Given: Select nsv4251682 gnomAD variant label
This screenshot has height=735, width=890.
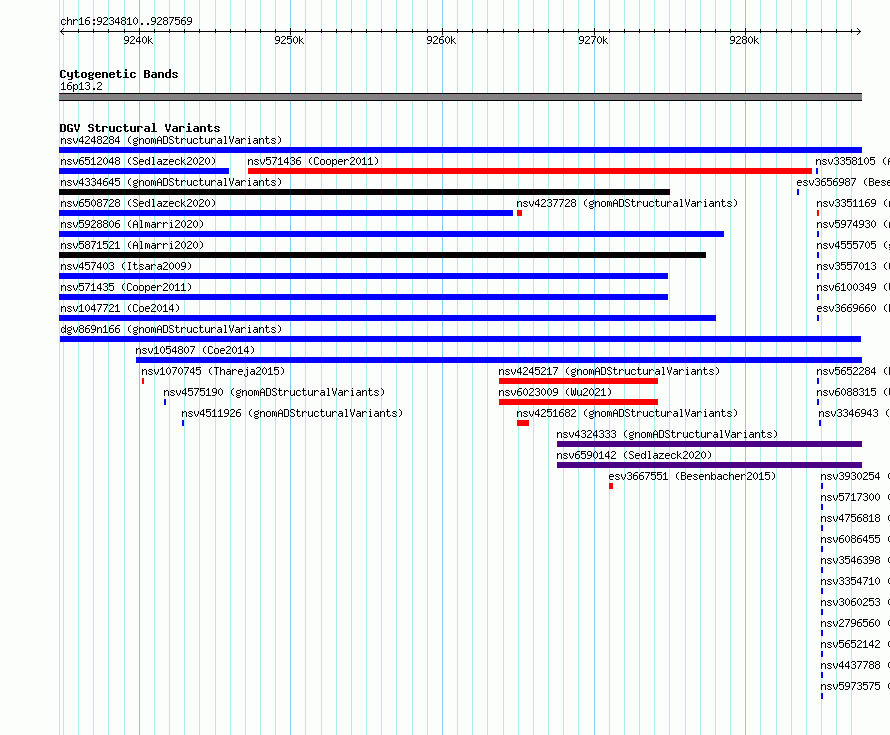Looking at the screenshot, I should (627, 413).
